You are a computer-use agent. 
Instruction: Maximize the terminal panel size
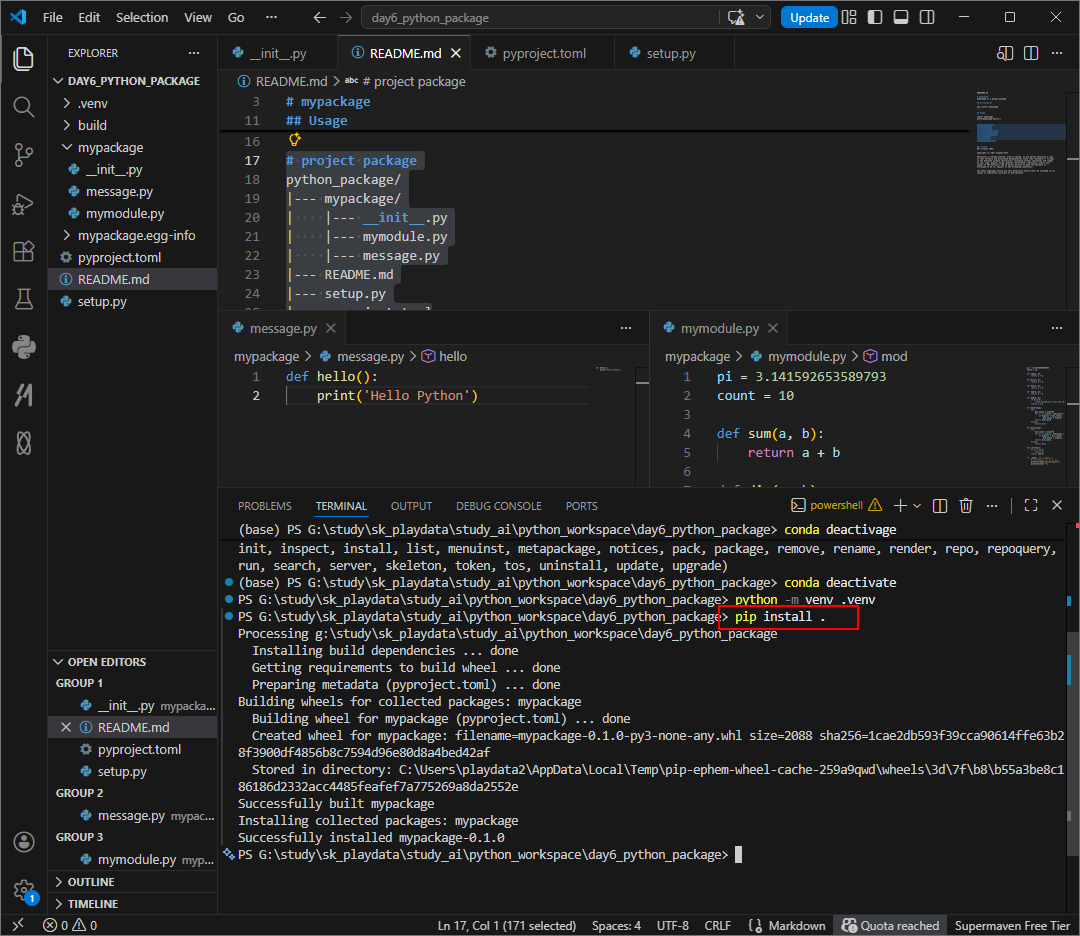(1031, 506)
